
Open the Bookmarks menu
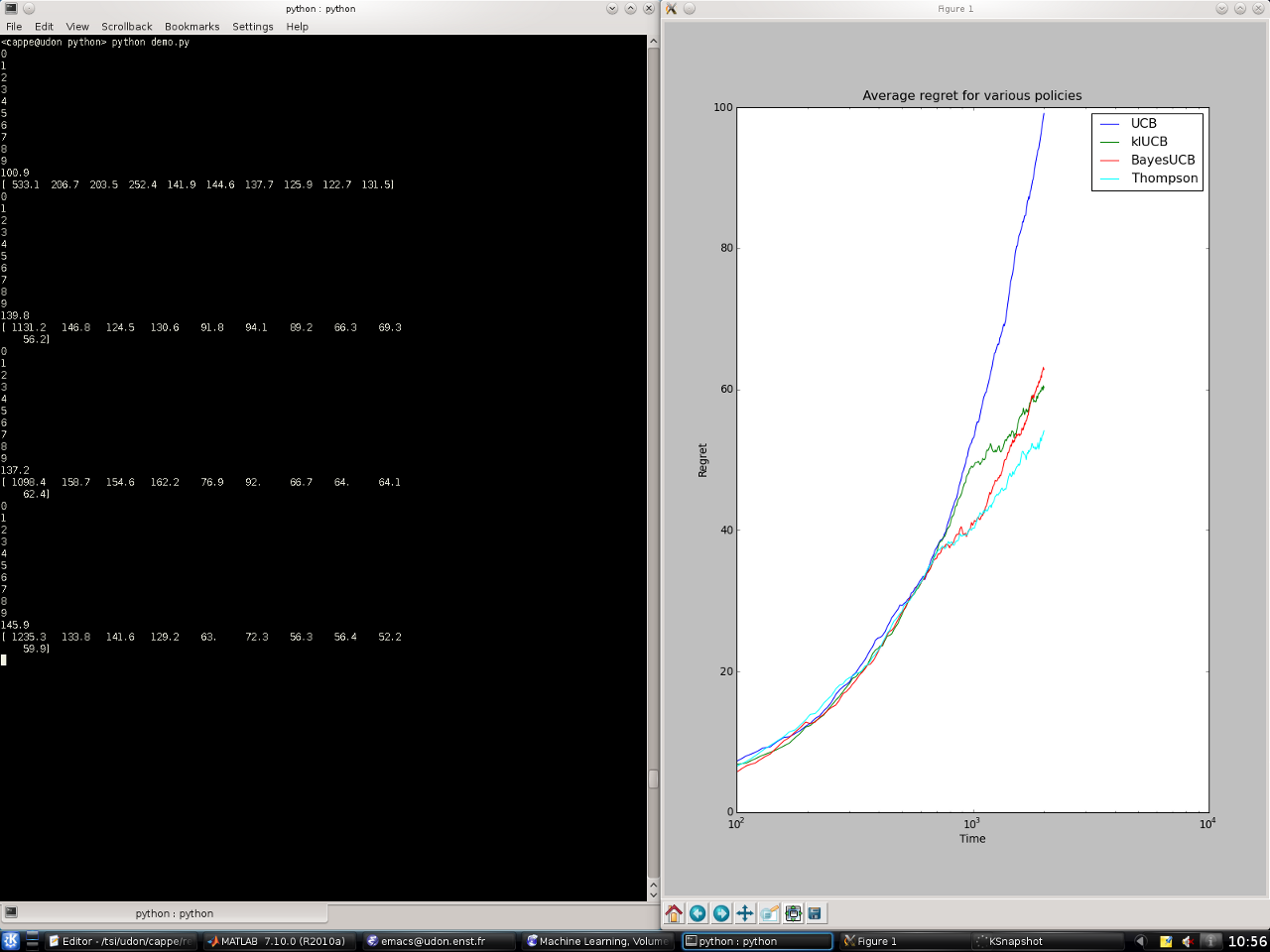coord(192,27)
